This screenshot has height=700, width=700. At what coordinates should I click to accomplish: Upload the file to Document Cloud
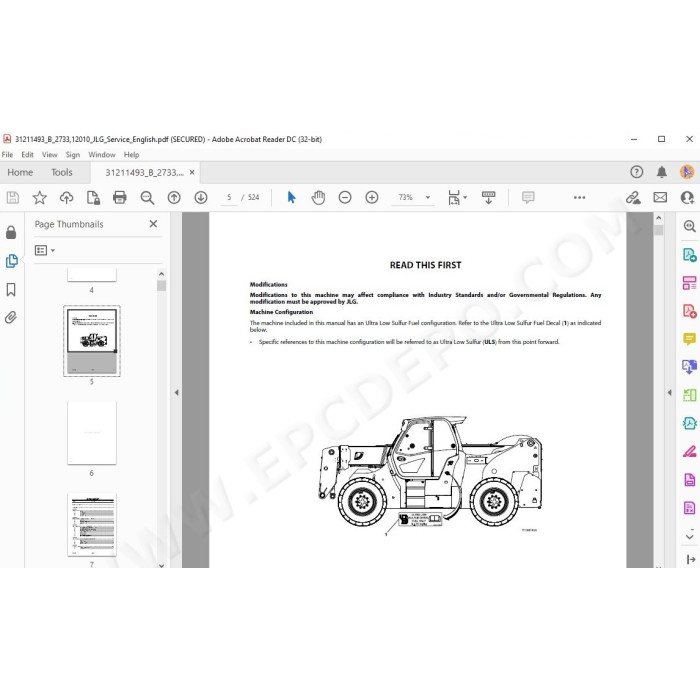(67, 197)
